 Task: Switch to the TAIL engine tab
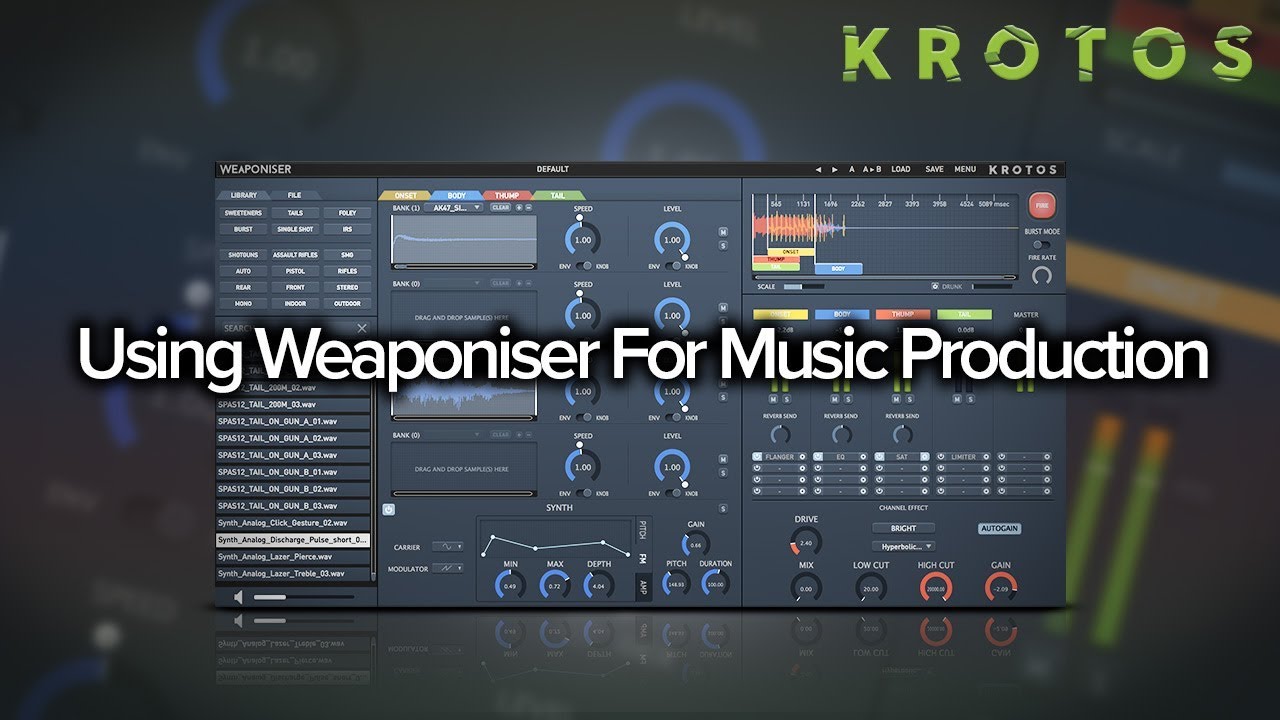558,195
